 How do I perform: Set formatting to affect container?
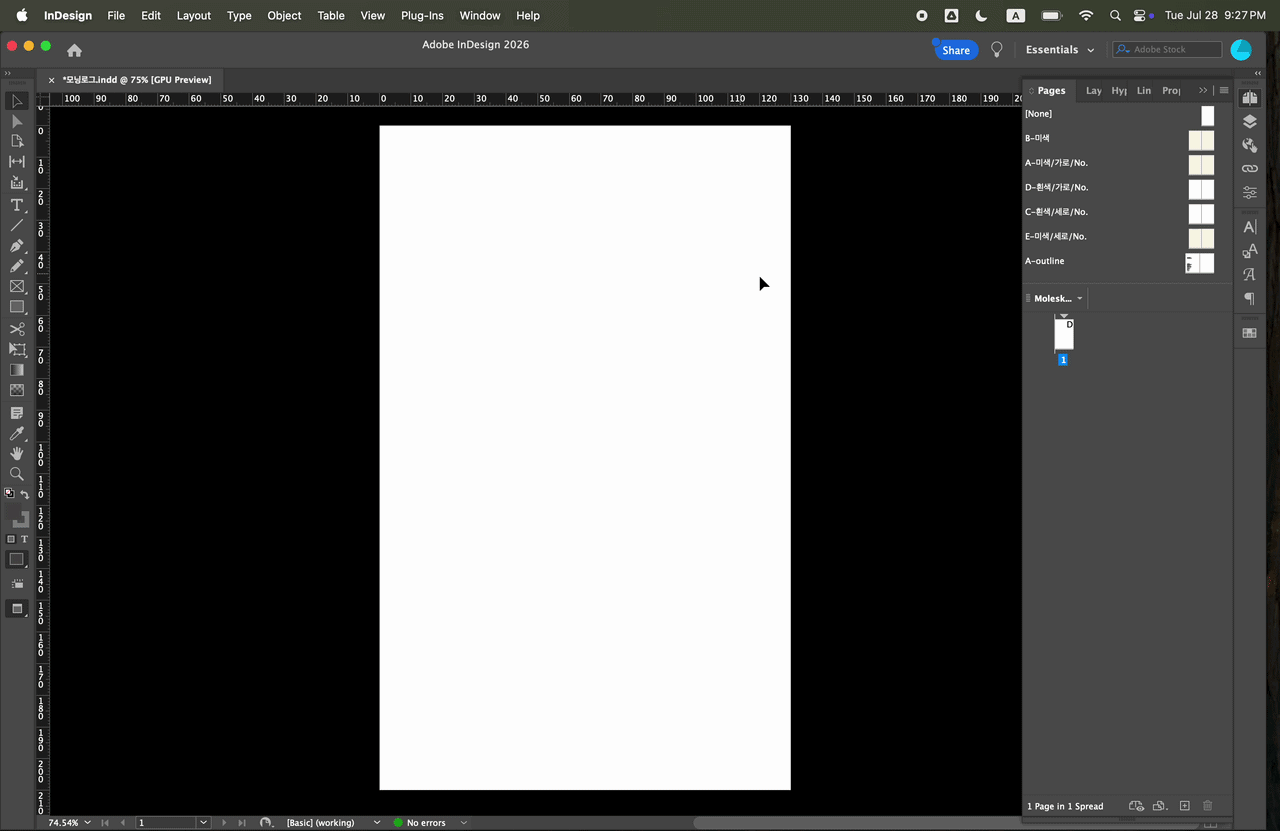click(11, 539)
